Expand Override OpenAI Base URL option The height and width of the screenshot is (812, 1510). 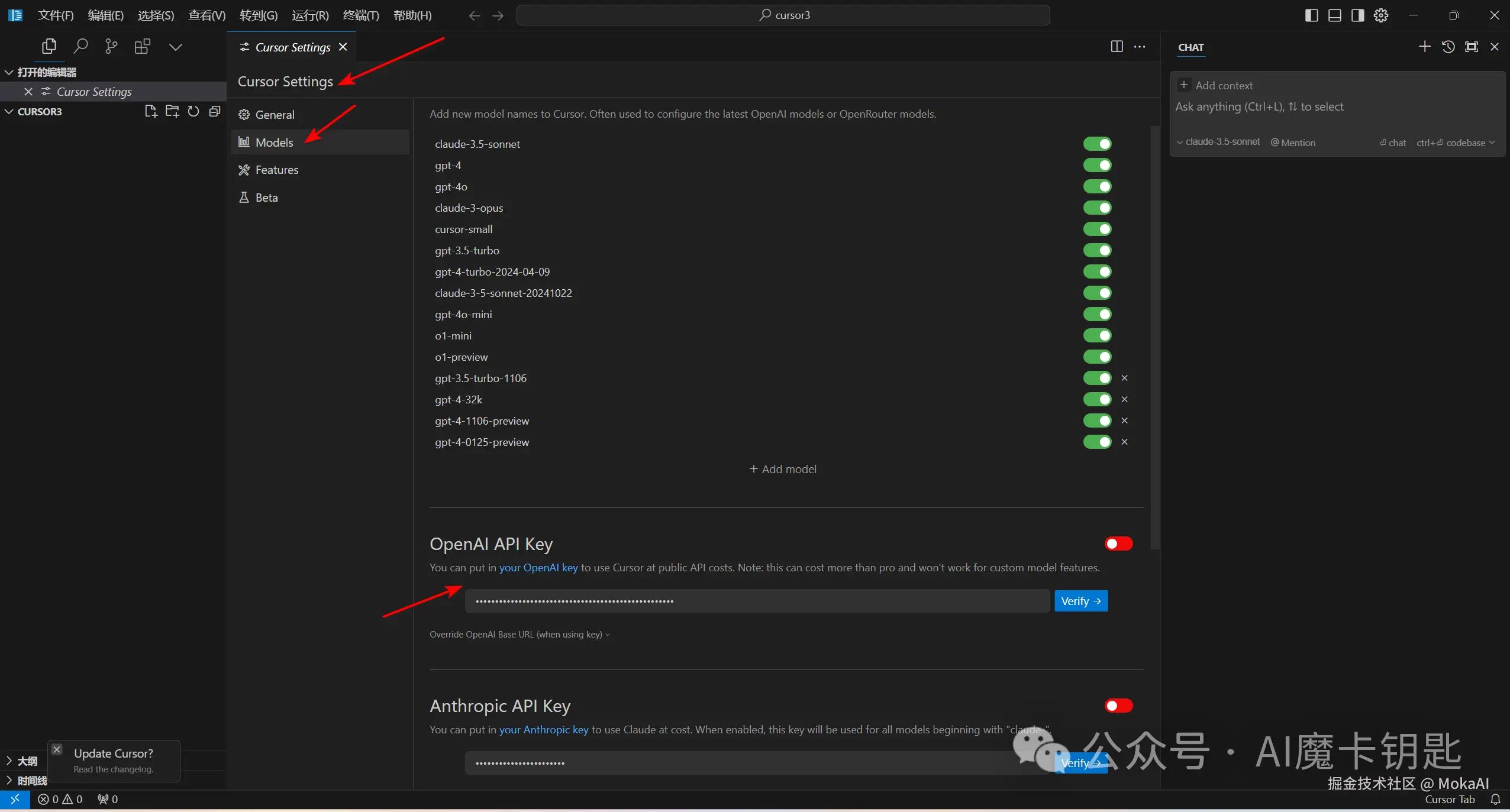click(x=519, y=635)
